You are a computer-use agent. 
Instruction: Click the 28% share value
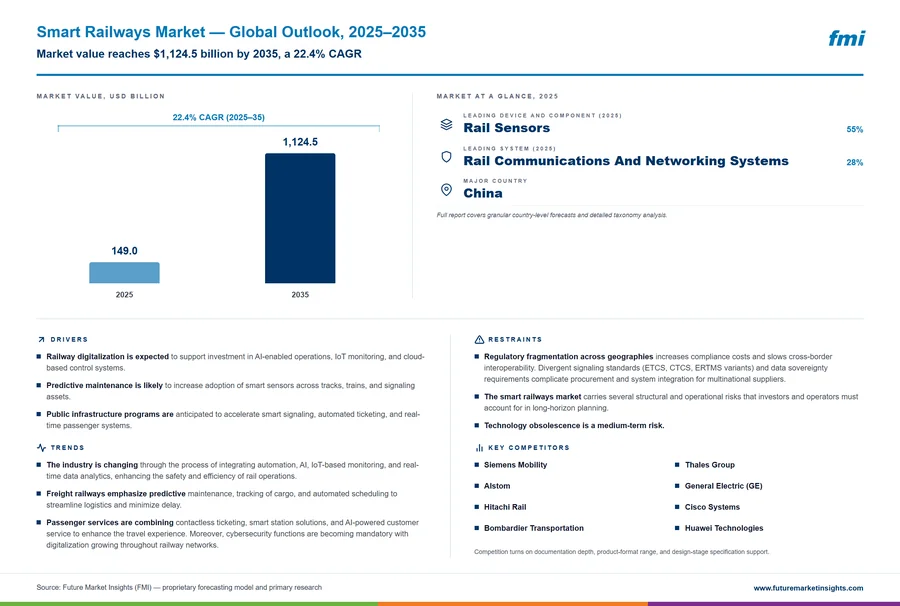(x=855, y=162)
